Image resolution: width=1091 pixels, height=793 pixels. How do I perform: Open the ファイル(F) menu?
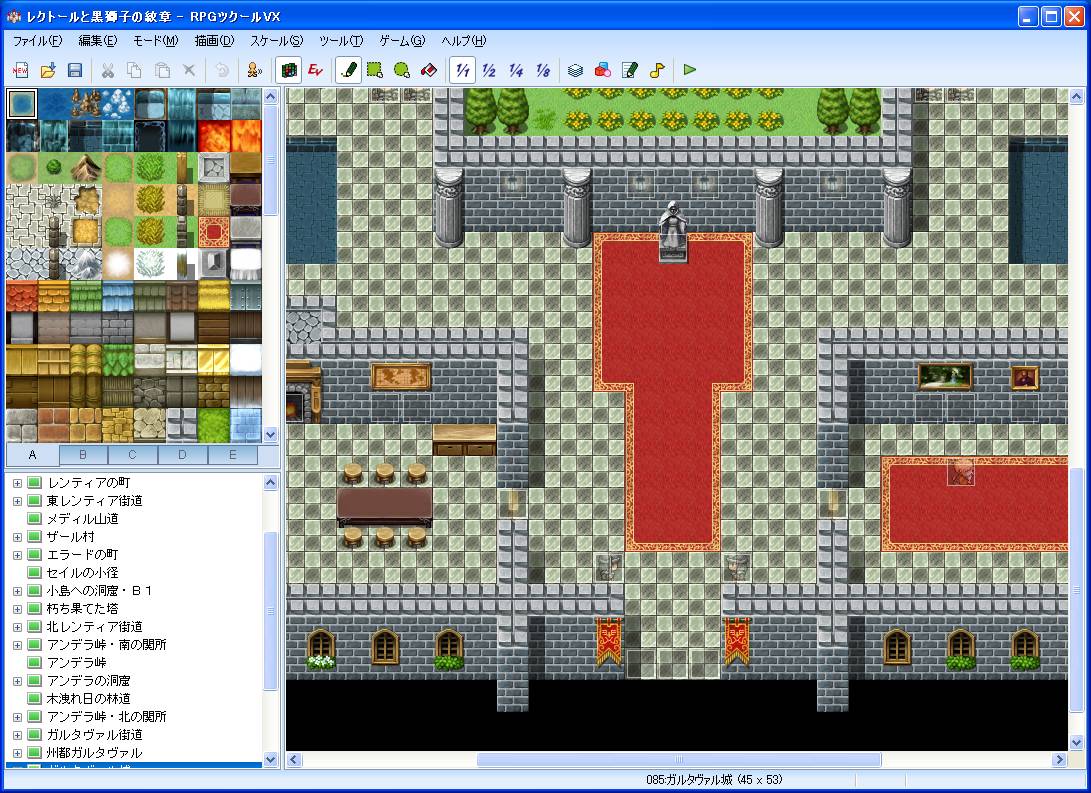click(x=38, y=41)
